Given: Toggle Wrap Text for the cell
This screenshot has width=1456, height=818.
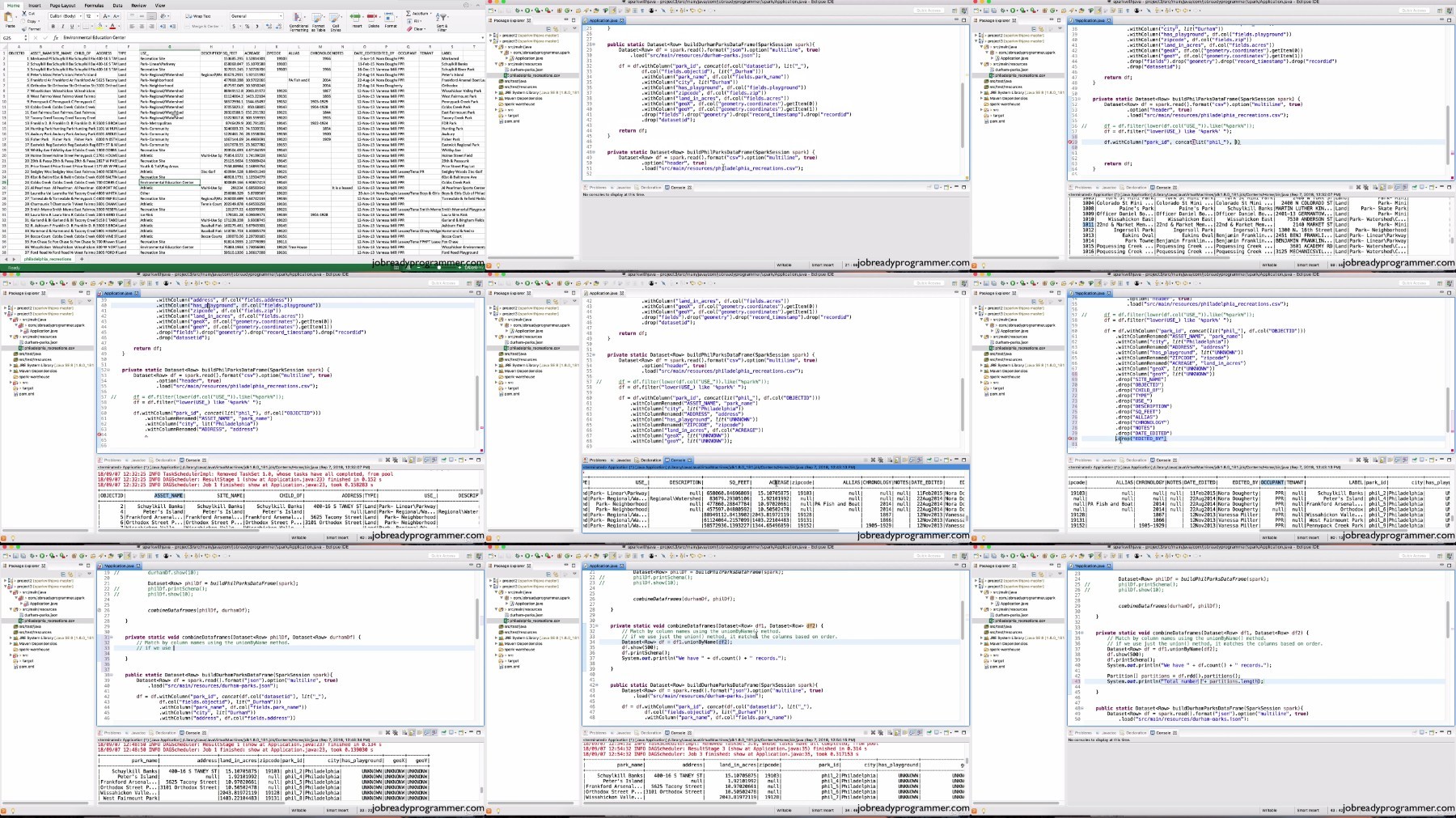Looking at the screenshot, I should tap(199, 16).
